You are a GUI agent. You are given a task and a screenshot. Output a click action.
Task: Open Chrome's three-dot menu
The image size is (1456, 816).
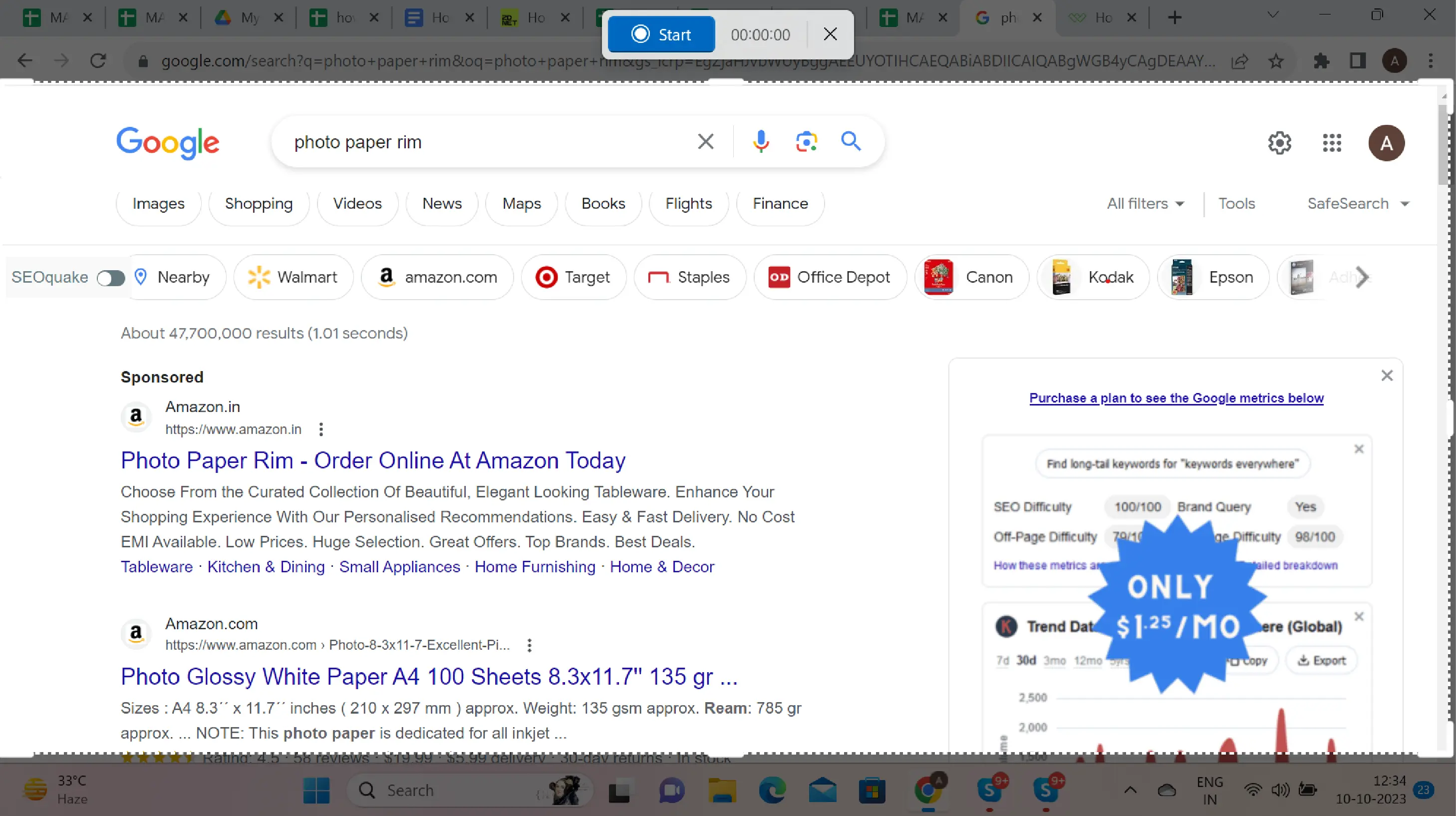tap(1431, 60)
